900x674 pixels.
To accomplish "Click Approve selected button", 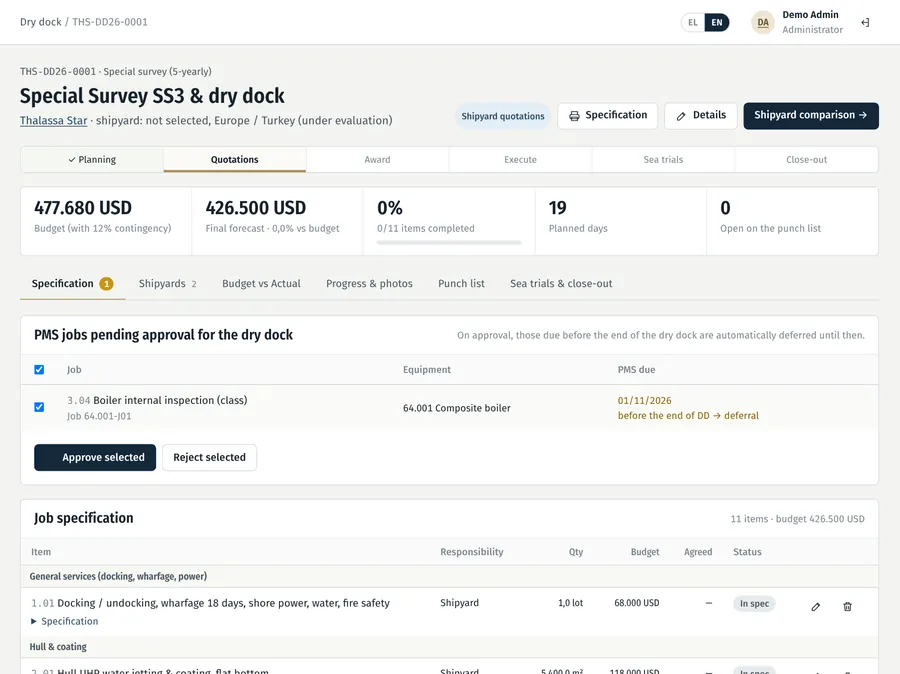I will click(x=95, y=458).
